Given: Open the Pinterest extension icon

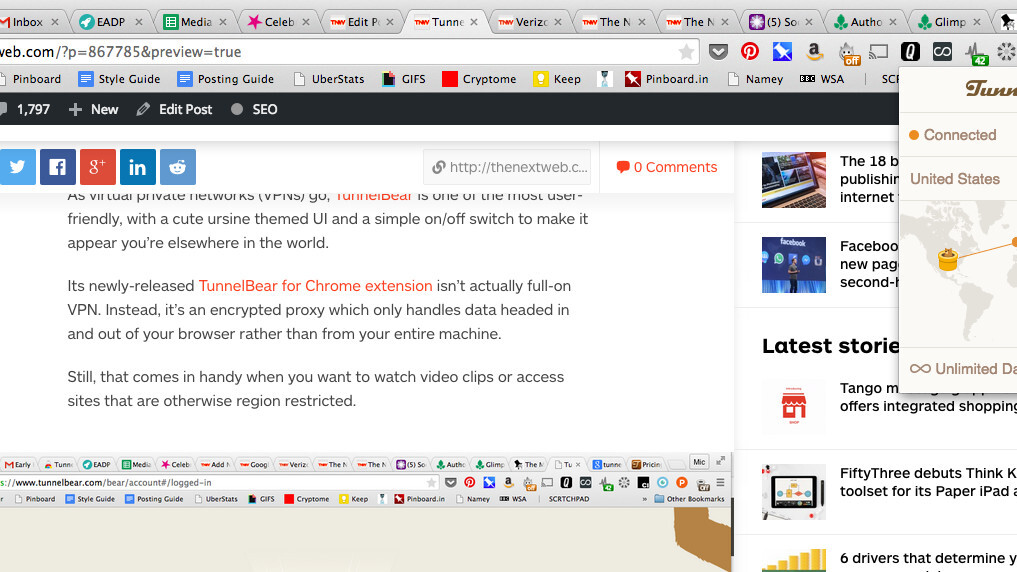Looking at the screenshot, I should 750,52.
